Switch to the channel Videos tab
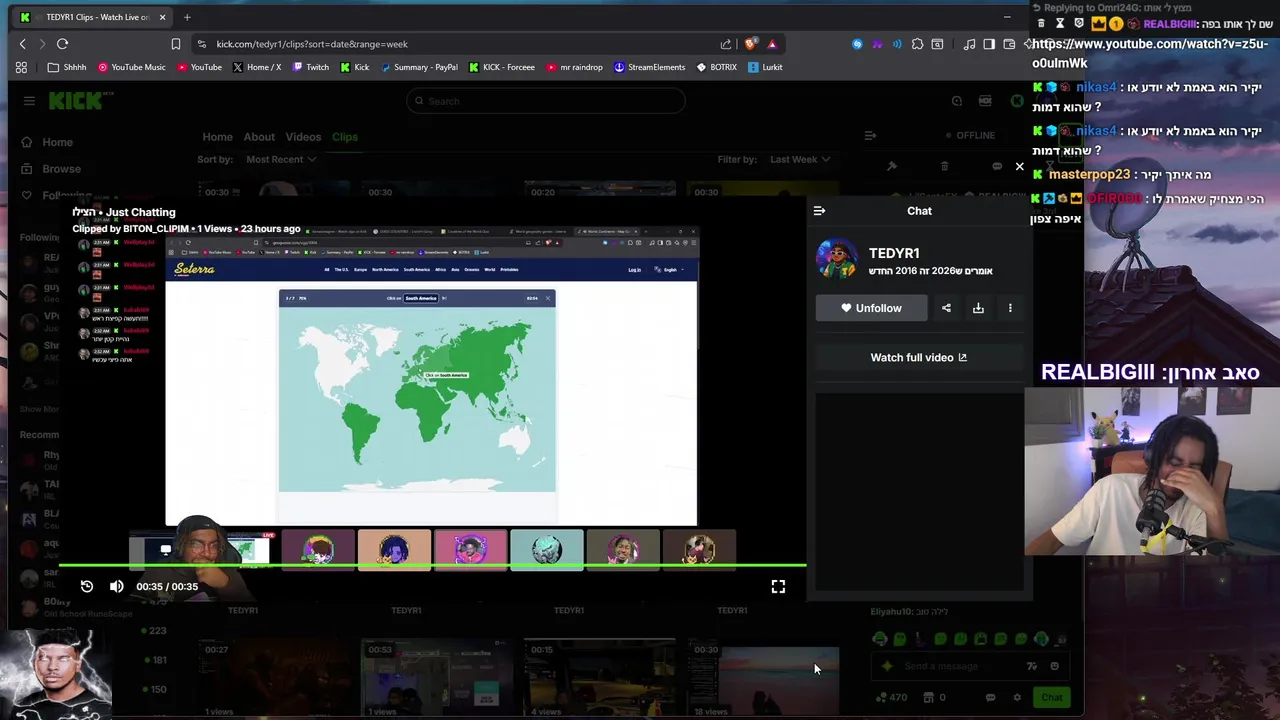 point(303,137)
